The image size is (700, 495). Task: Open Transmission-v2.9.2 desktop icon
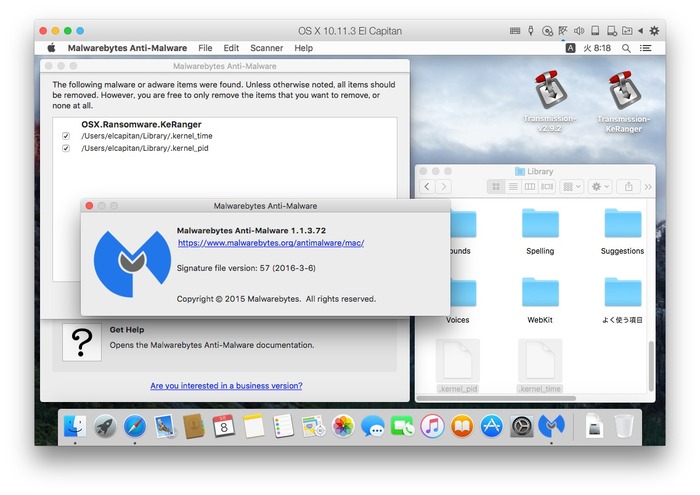pyautogui.click(x=550, y=101)
